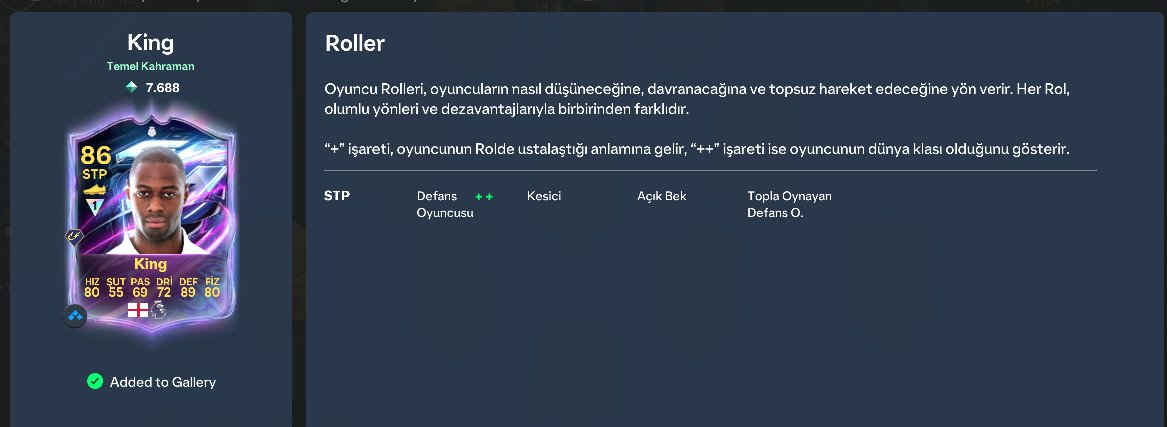Click the gold boot icon on the card

point(95,190)
